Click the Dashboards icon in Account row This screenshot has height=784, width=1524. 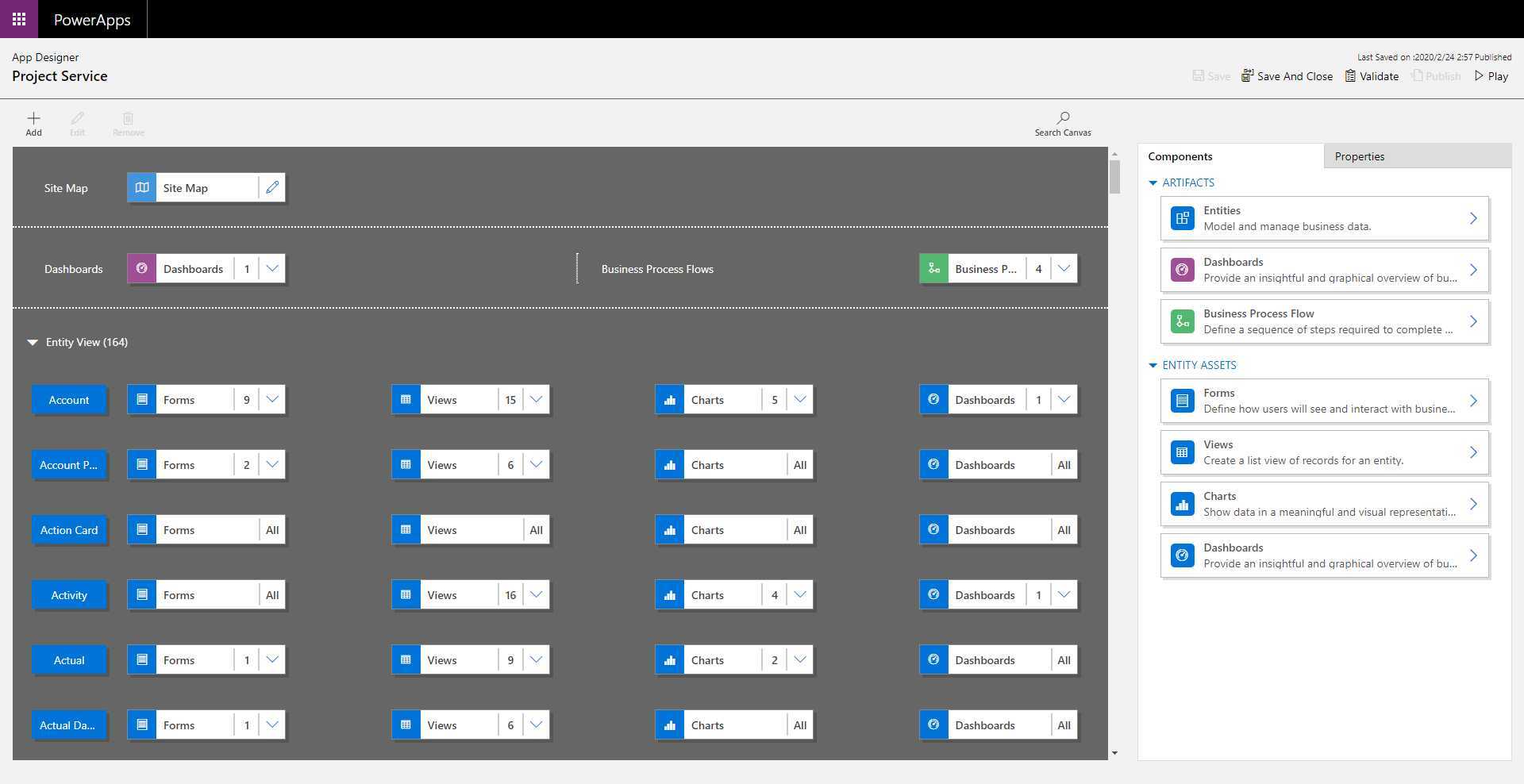933,400
